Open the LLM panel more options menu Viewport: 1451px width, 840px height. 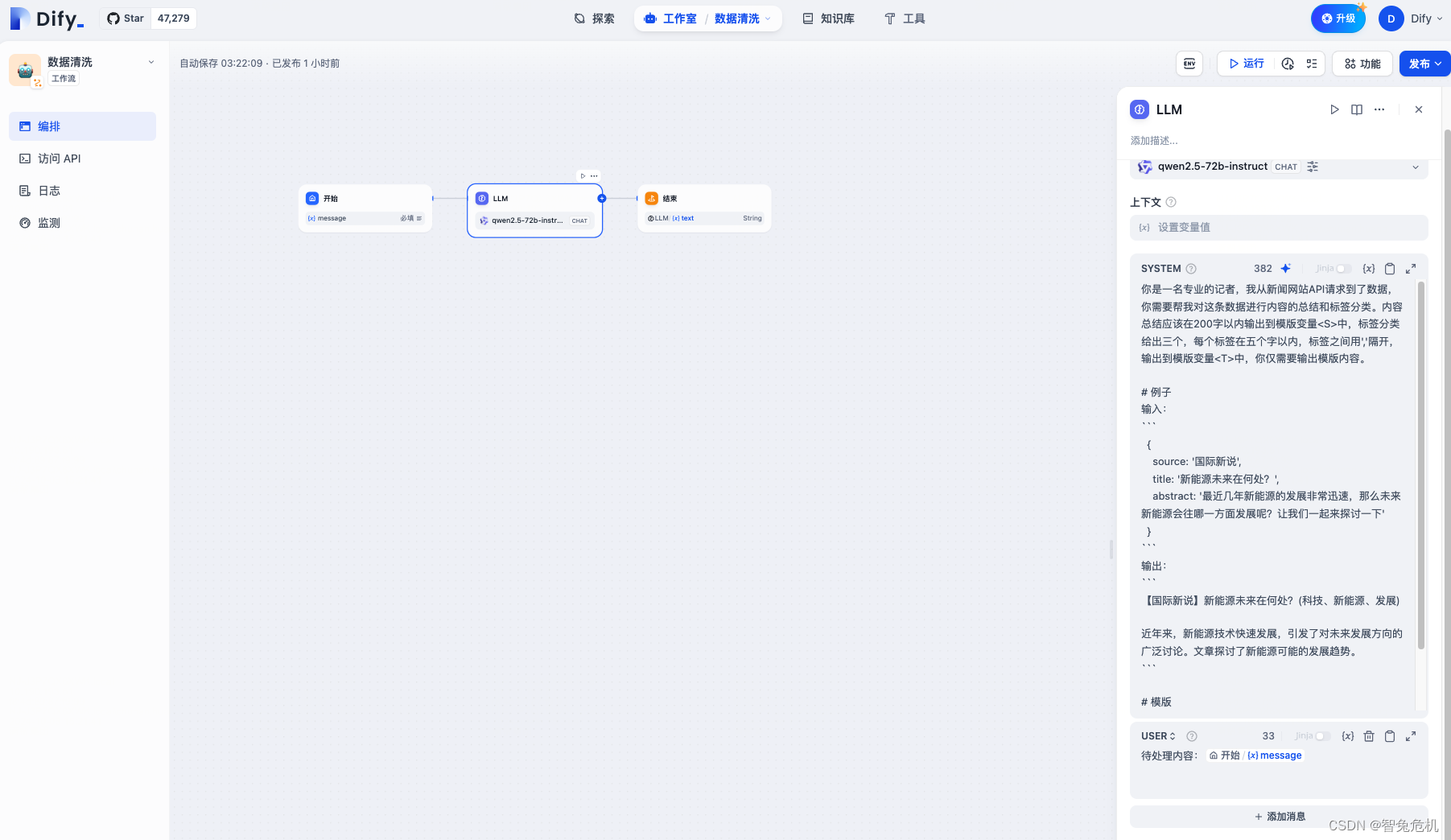(x=1379, y=109)
